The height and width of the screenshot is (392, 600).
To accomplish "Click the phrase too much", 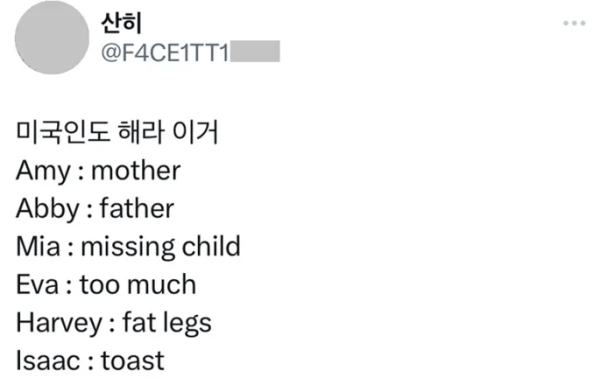I will click(x=138, y=284).
